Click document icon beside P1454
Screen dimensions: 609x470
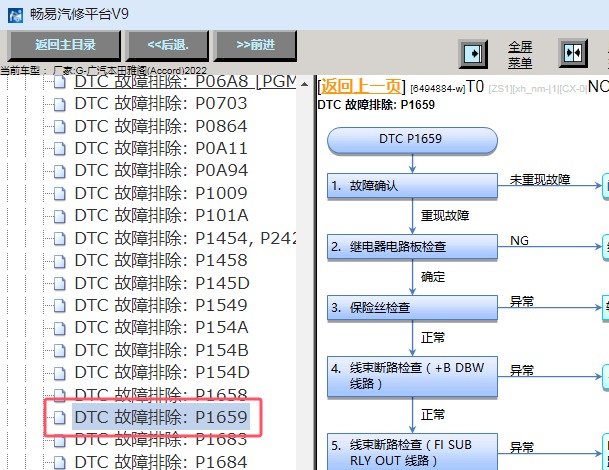click(59, 239)
